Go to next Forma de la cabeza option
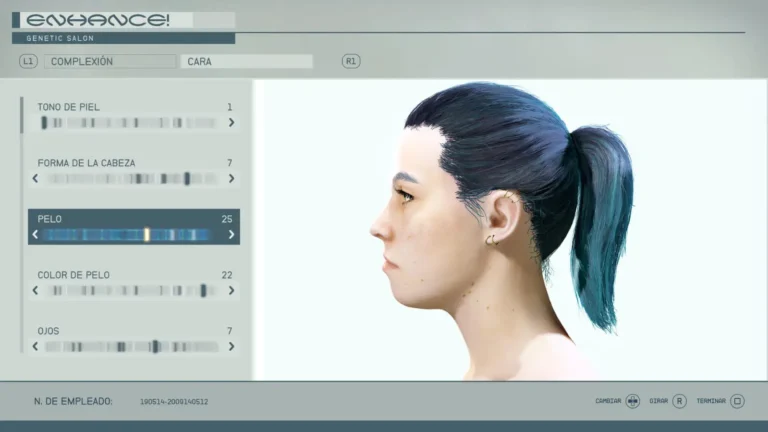The image size is (768, 432). point(231,179)
